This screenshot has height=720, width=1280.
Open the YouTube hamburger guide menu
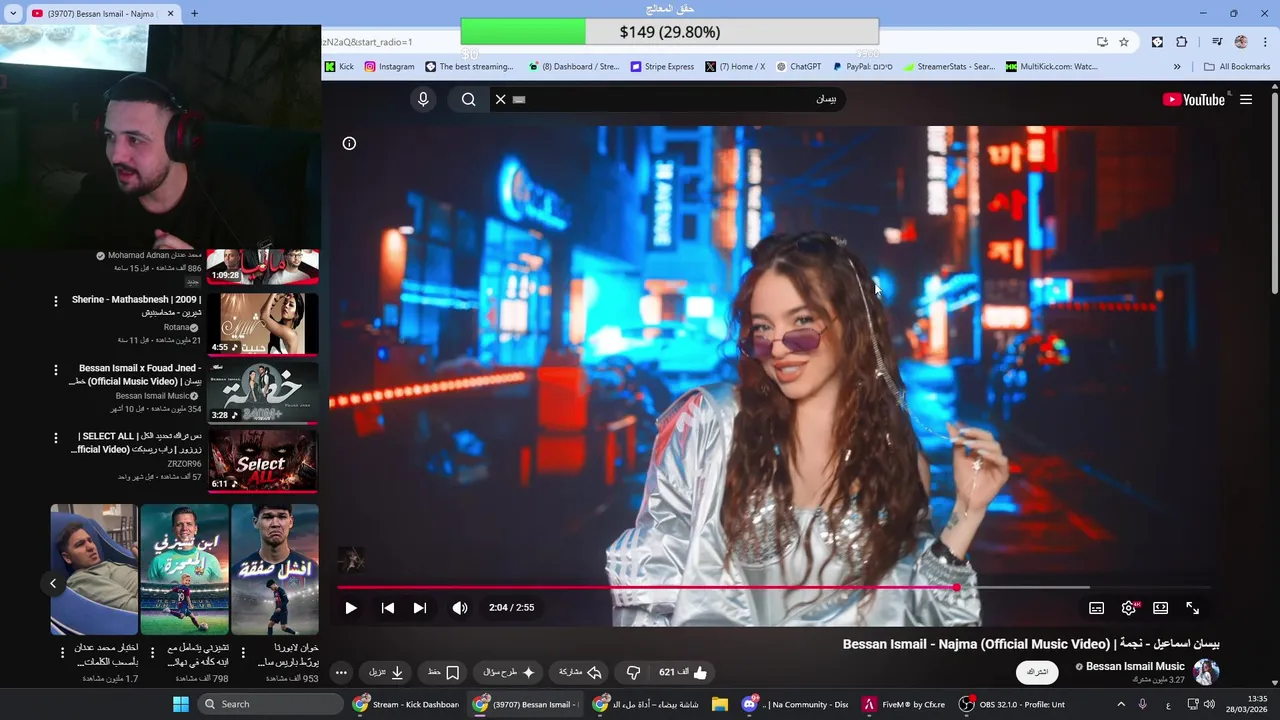pos(1246,99)
